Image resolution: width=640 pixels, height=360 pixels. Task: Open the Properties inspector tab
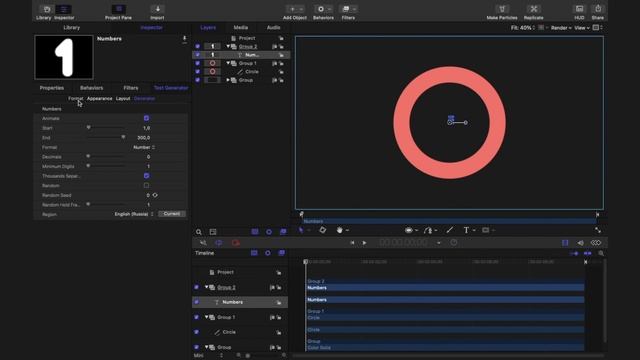click(x=52, y=88)
